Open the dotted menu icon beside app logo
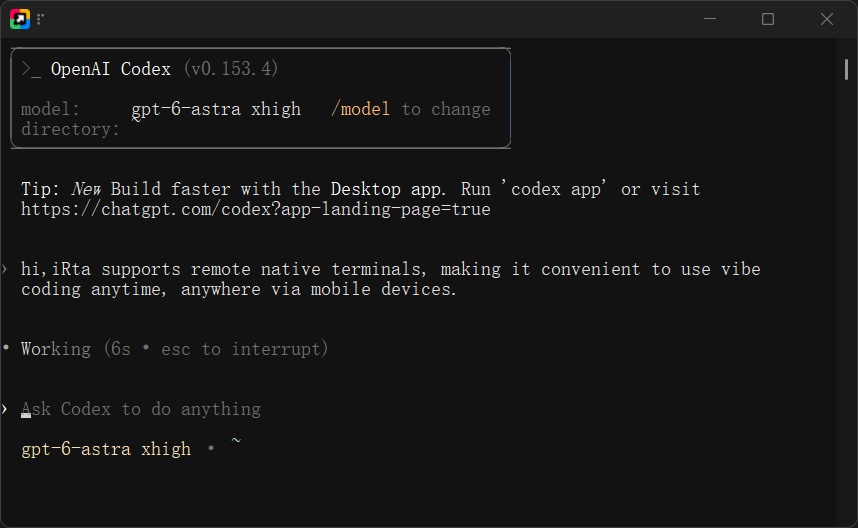The height and width of the screenshot is (528, 858). [x=40, y=19]
